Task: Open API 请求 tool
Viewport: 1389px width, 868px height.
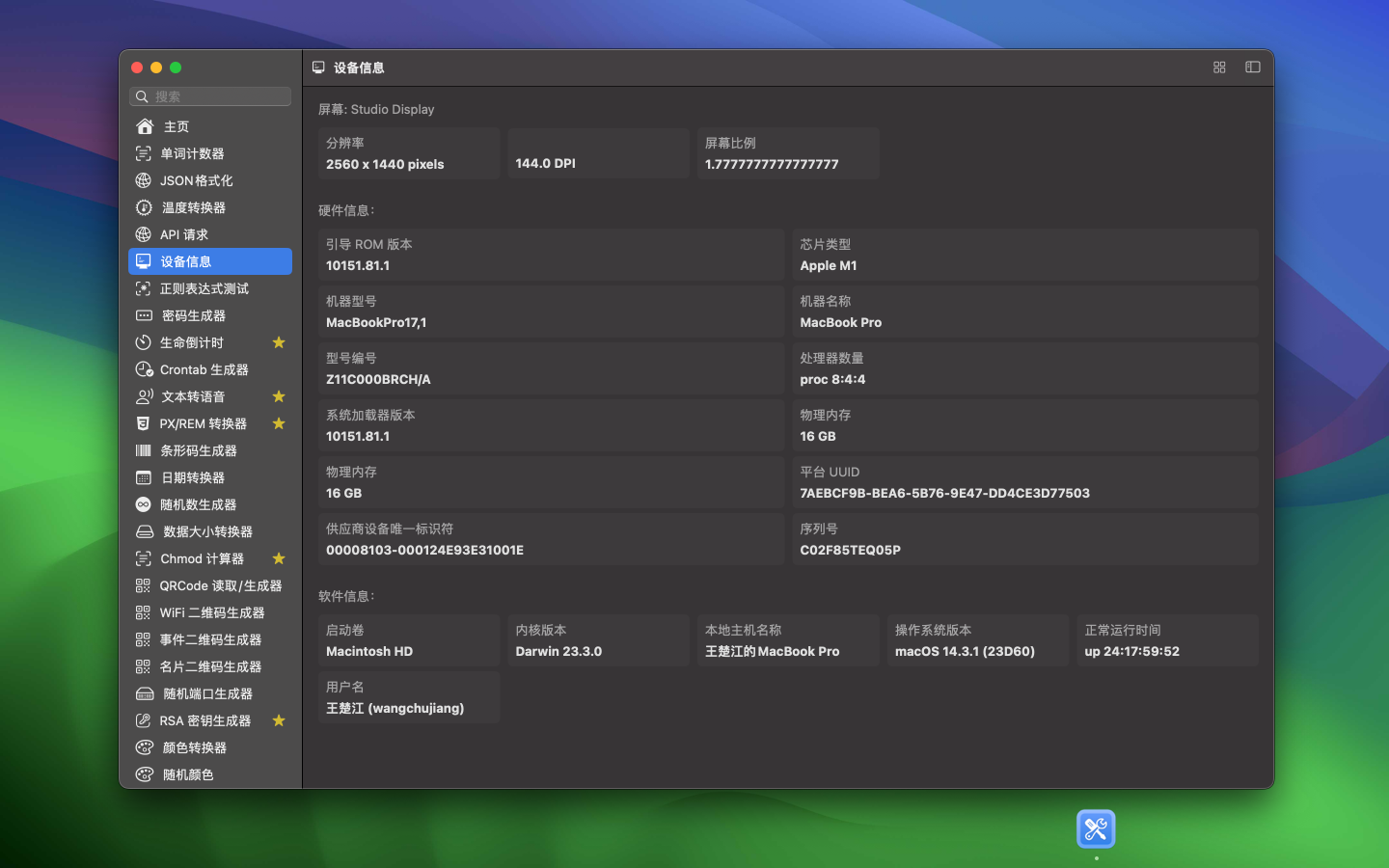Action: click(x=183, y=234)
